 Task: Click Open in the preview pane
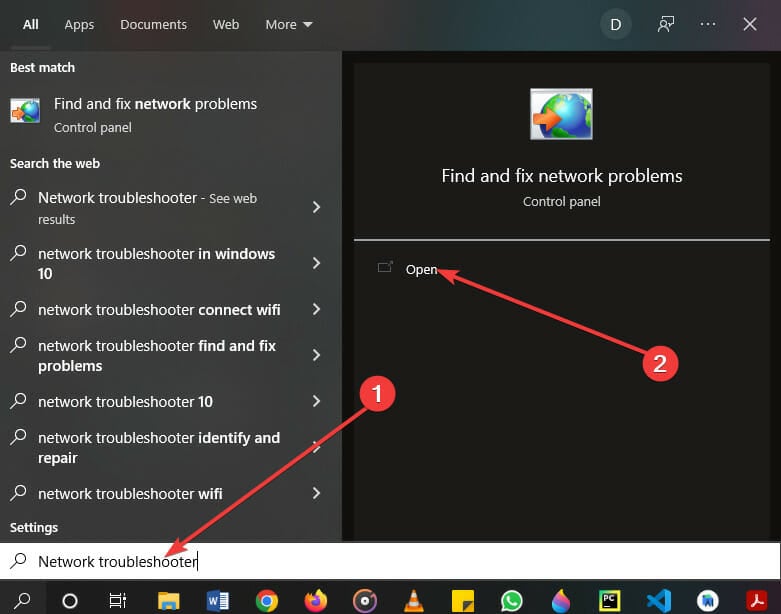(421, 269)
